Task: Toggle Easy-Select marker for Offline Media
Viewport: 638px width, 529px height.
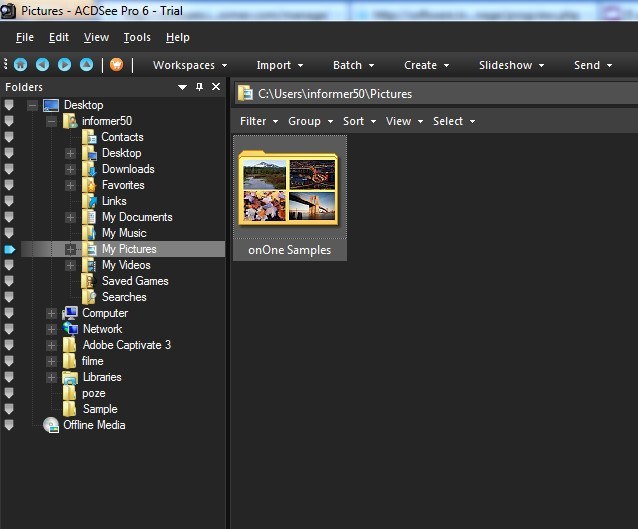Action: (9, 425)
